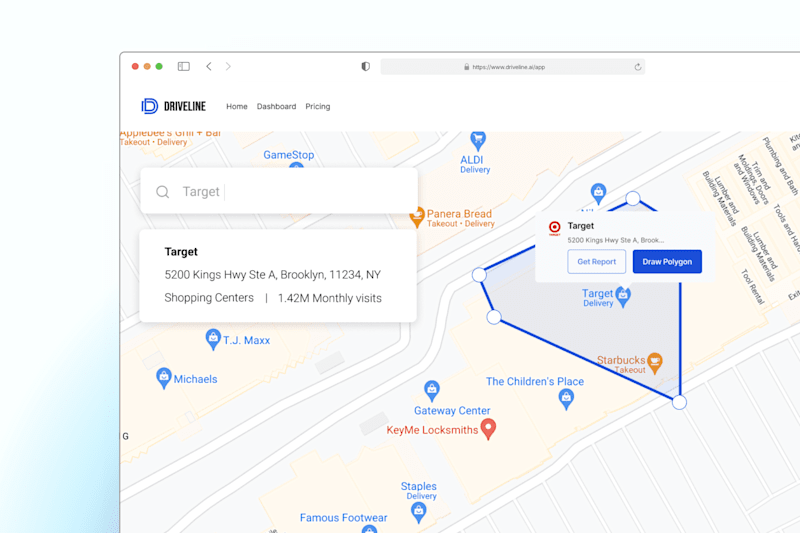Go to the Dashboard page
Viewport: 800px width, 533px height.
coord(276,106)
